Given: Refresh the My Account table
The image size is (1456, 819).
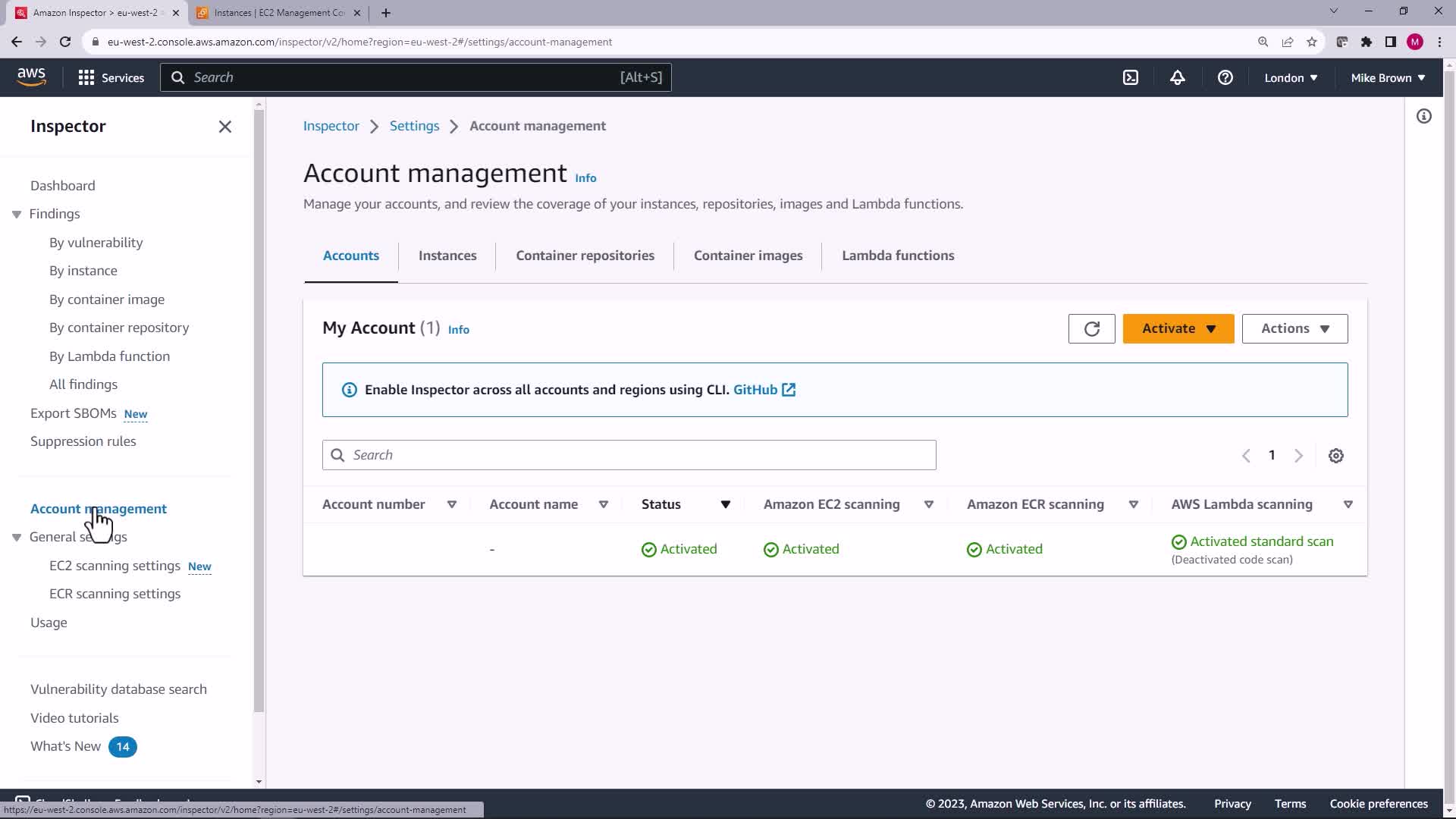Looking at the screenshot, I should click(1091, 328).
